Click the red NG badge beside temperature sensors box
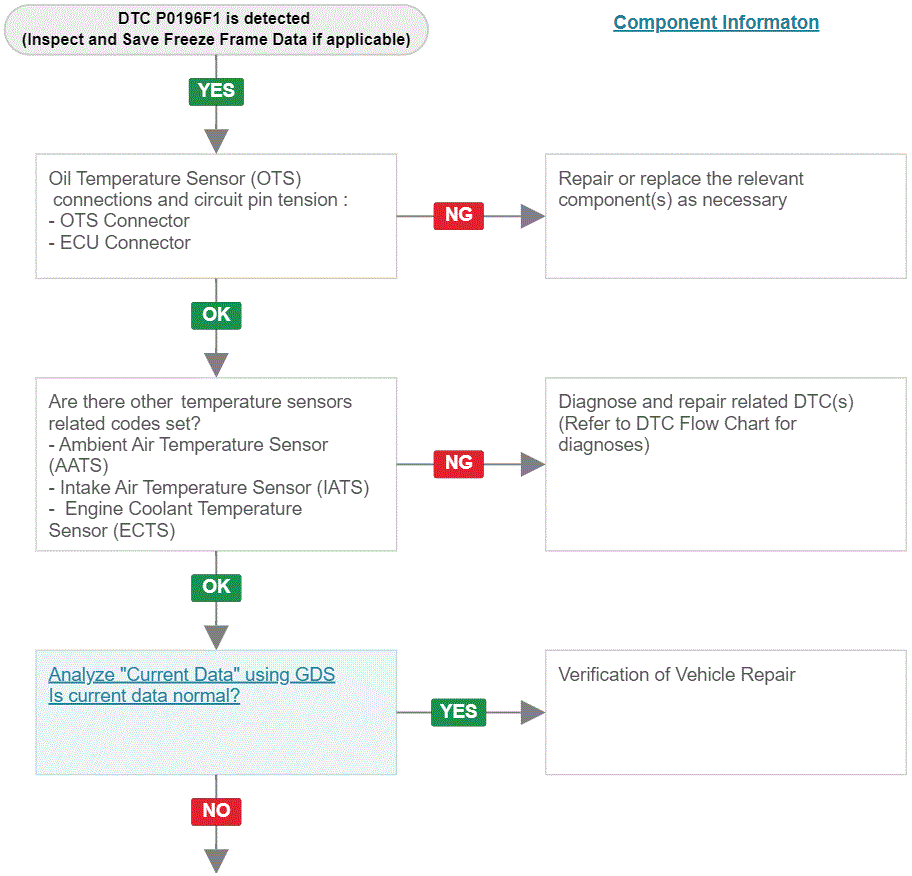Image resolution: width=912 pixels, height=876 pixels. click(458, 464)
